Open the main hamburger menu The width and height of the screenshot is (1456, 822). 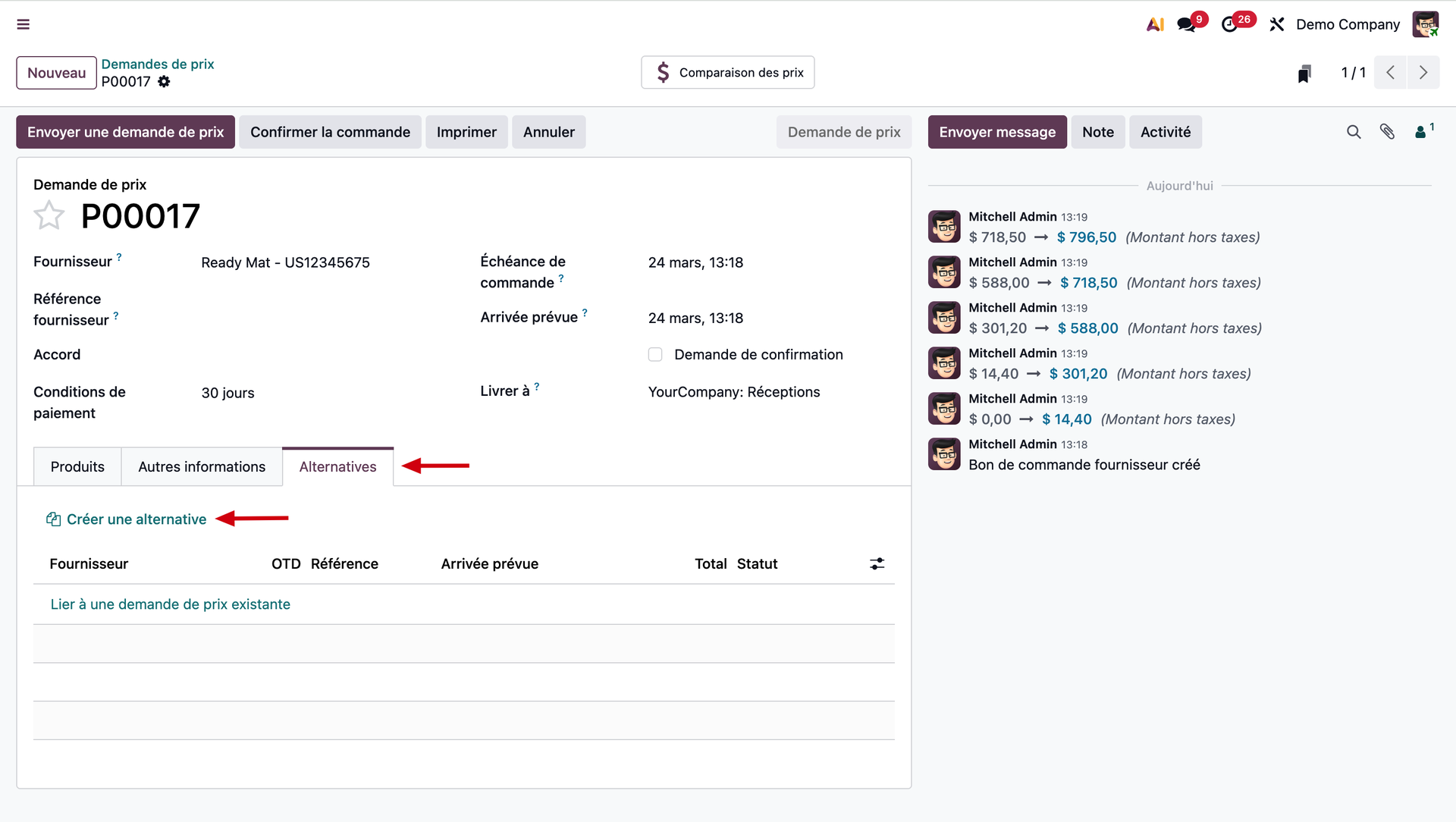[x=24, y=24]
